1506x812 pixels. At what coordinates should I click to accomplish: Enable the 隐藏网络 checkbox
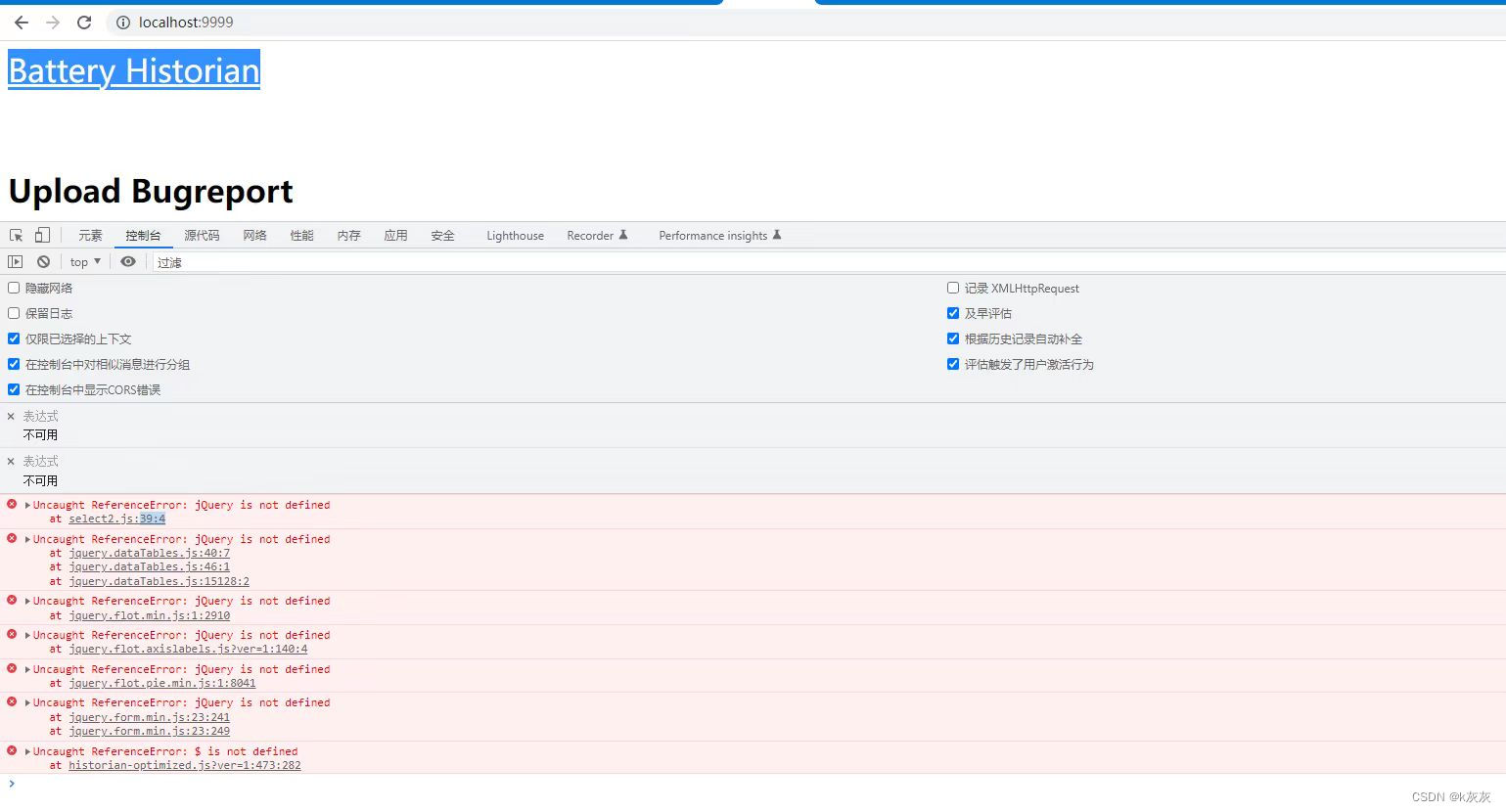(13, 287)
